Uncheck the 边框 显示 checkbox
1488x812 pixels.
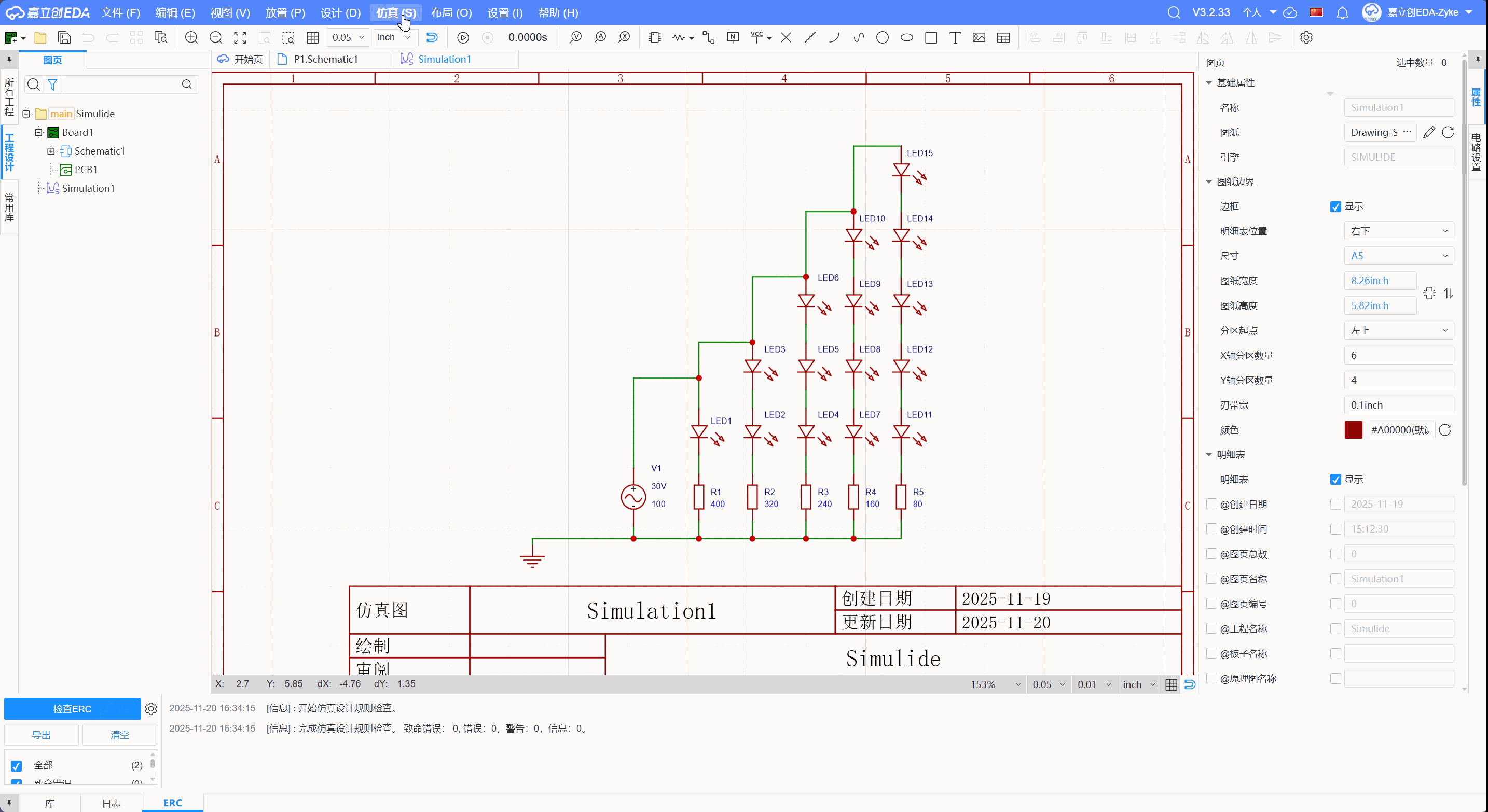pyautogui.click(x=1335, y=206)
